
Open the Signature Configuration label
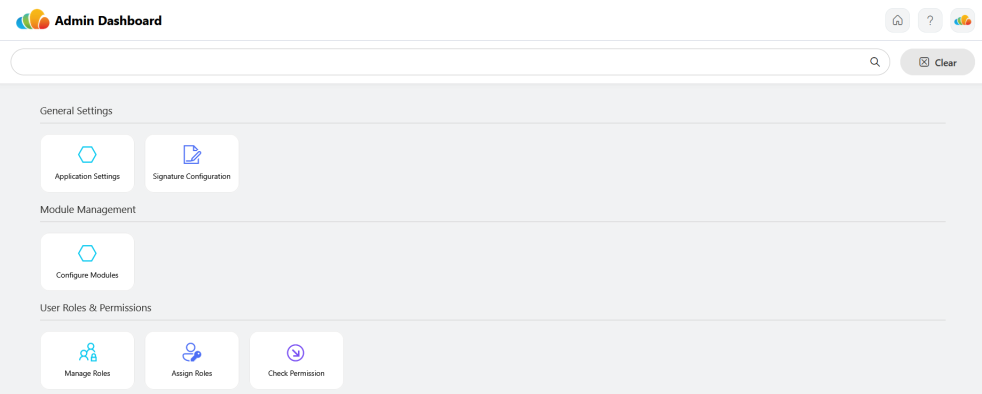click(192, 176)
